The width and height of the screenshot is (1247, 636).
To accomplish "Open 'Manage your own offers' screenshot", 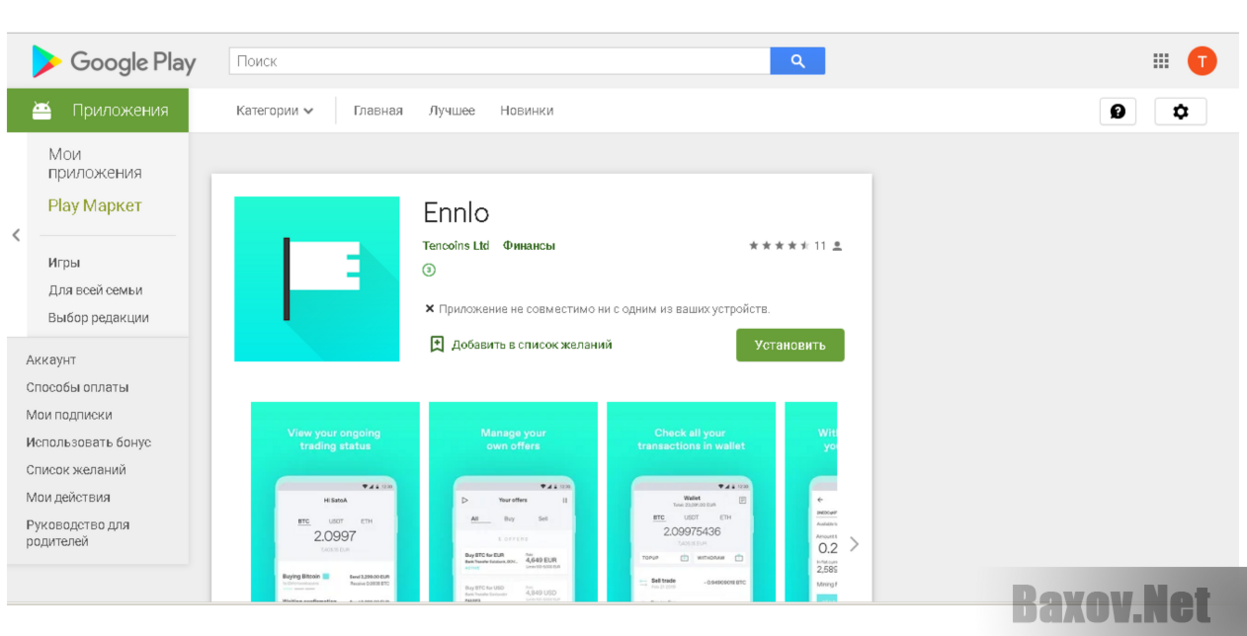I will pyautogui.click(x=513, y=502).
